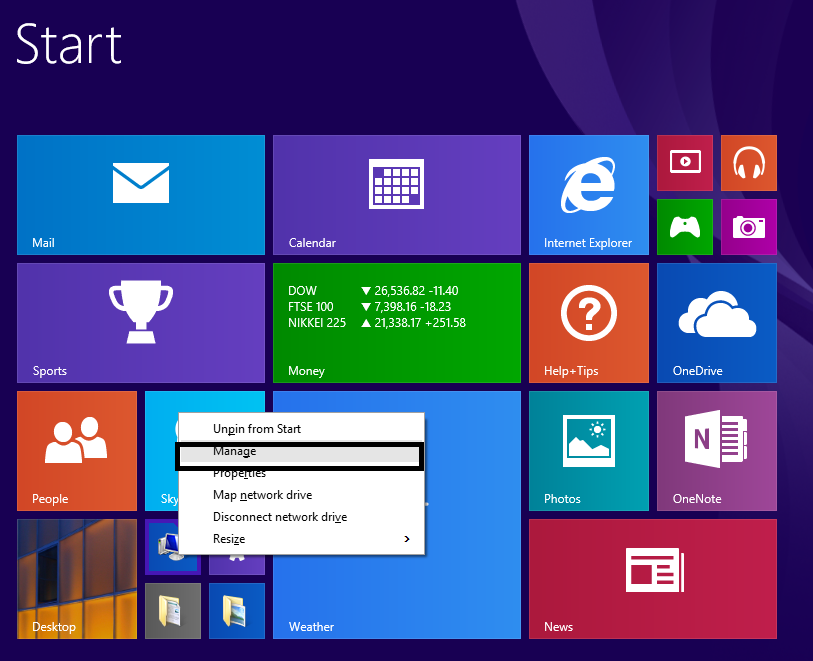Click DOW quote line in Money tile

tap(373, 290)
